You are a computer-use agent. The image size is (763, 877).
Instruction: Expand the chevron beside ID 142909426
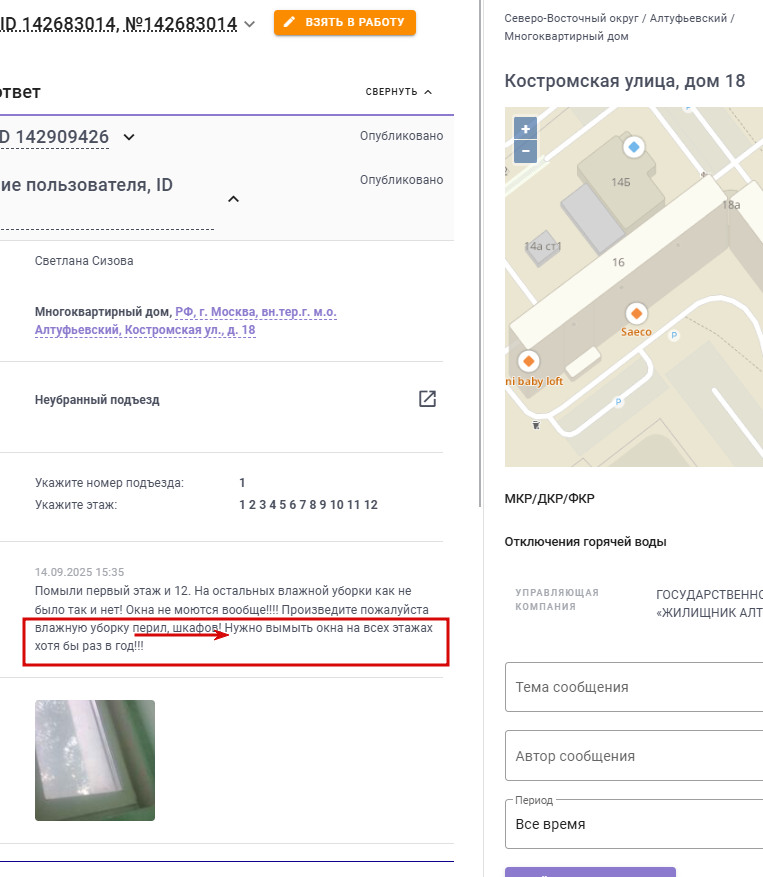pyautogui.click(x=129, y=137)
